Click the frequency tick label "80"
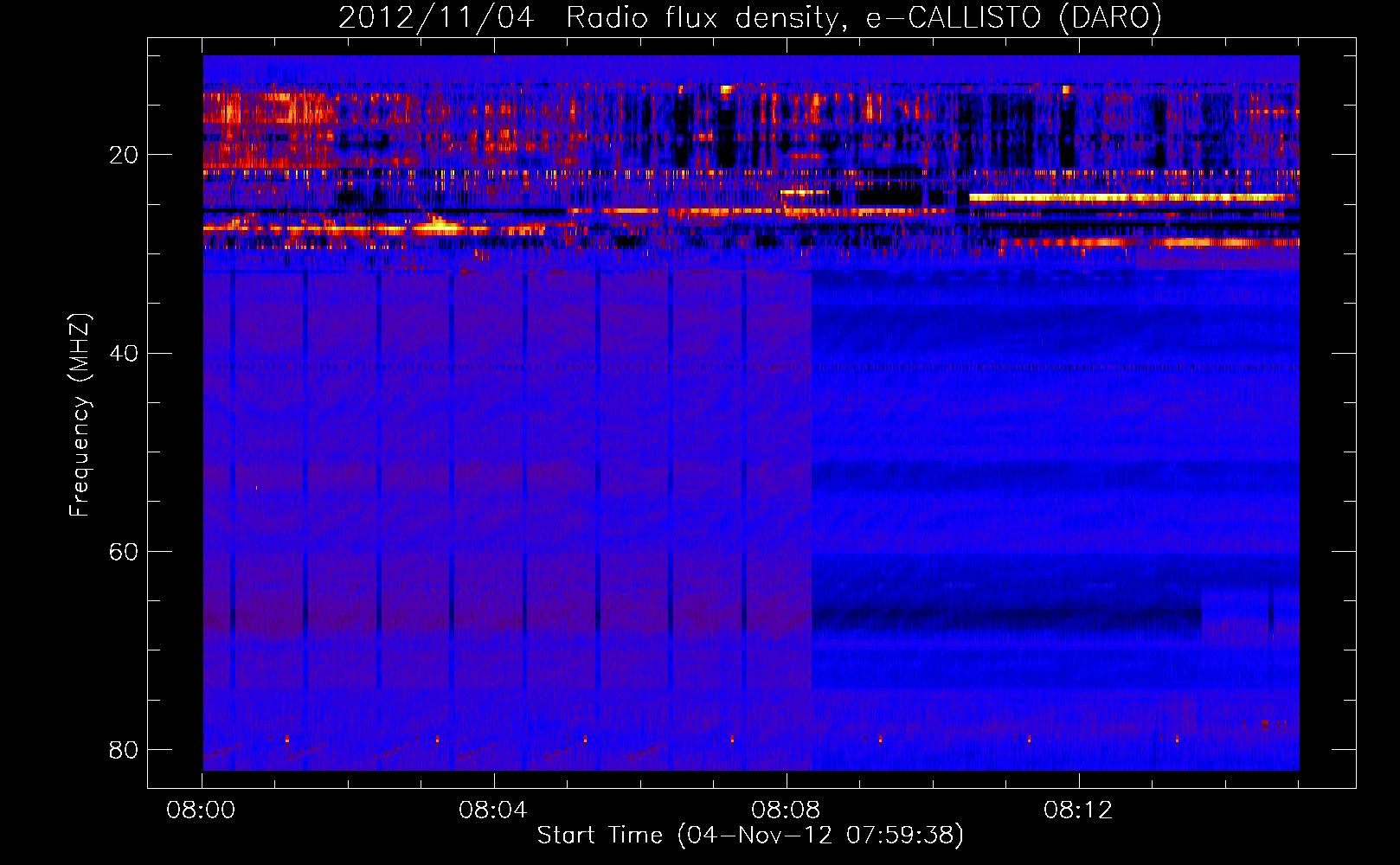The width and height of the screenshot is (1400, 865). pos(124,749)
